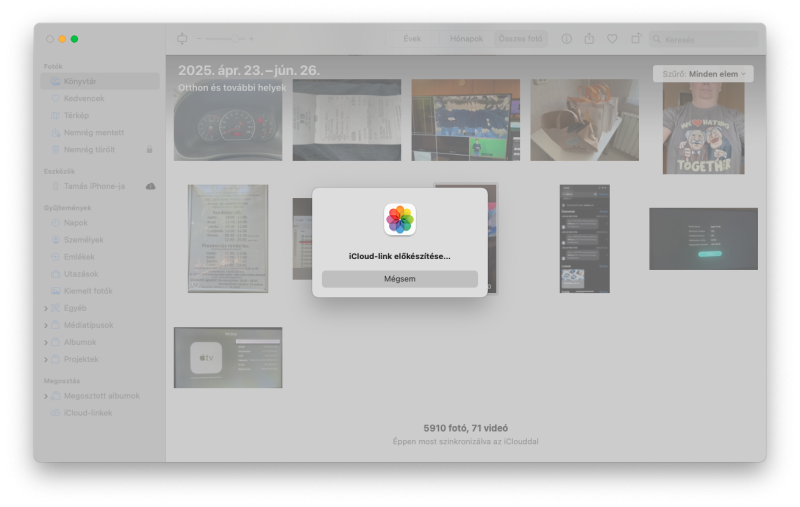The width and height of the screenshot is (800, 507).
Task: Click the Éppen most szinkronizálva status text
Action: (466, 442)
